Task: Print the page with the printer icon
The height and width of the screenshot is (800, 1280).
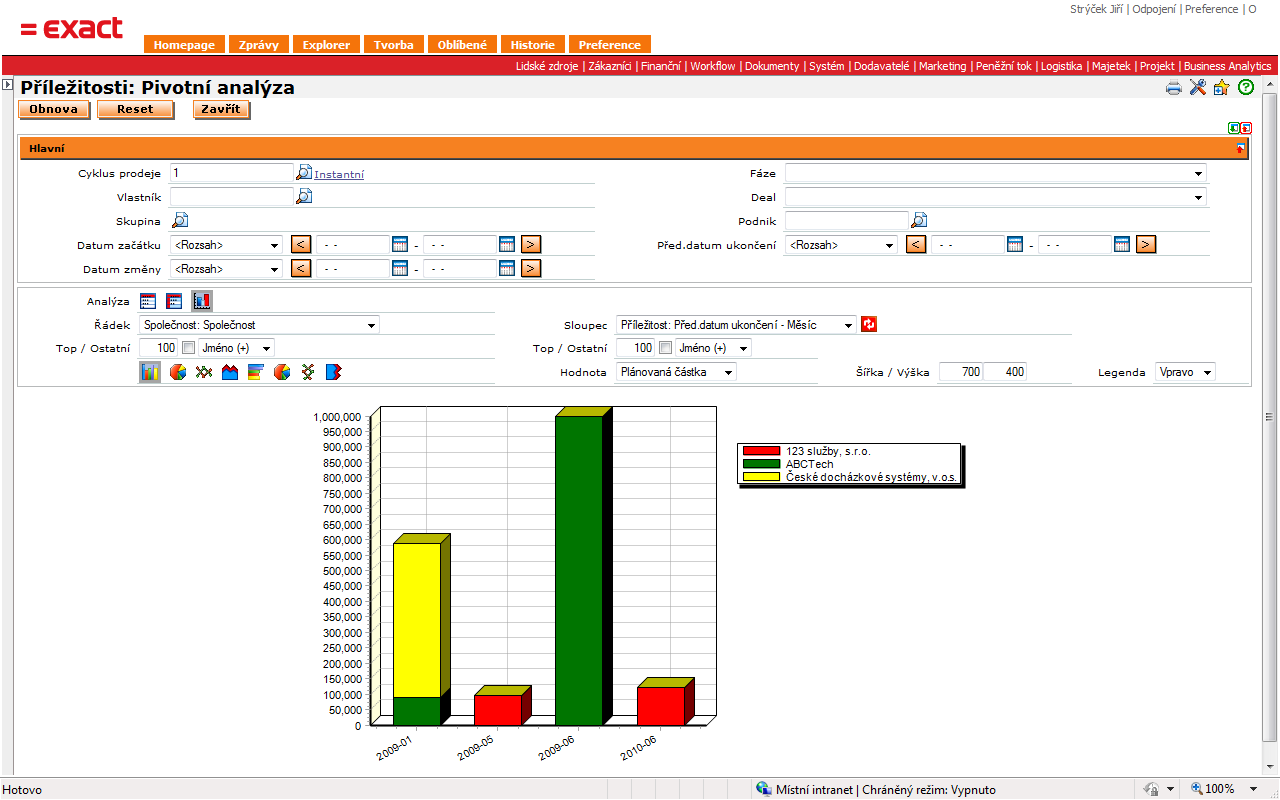Action: (1174, 88)
